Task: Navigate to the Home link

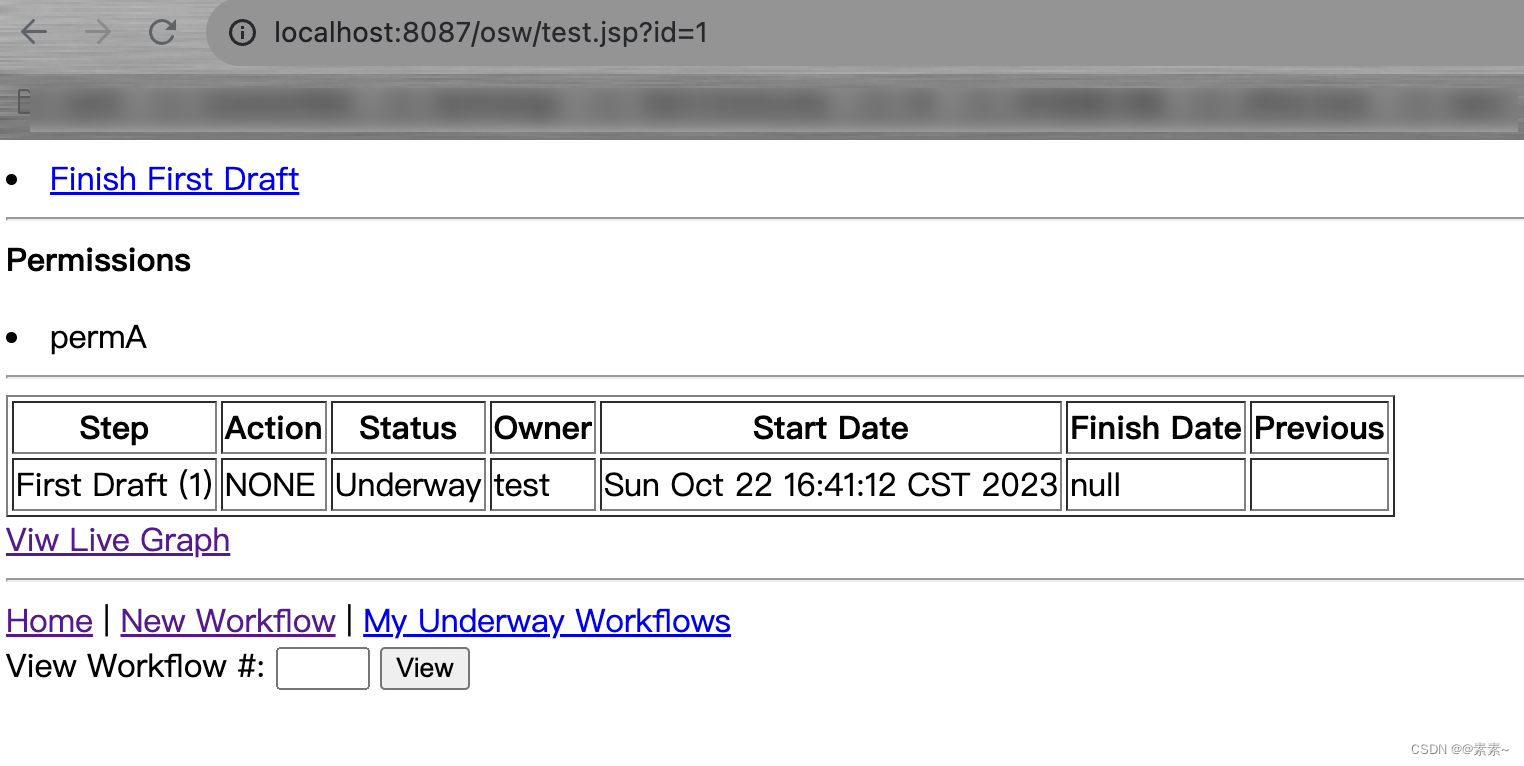Action: click(48, 621)
